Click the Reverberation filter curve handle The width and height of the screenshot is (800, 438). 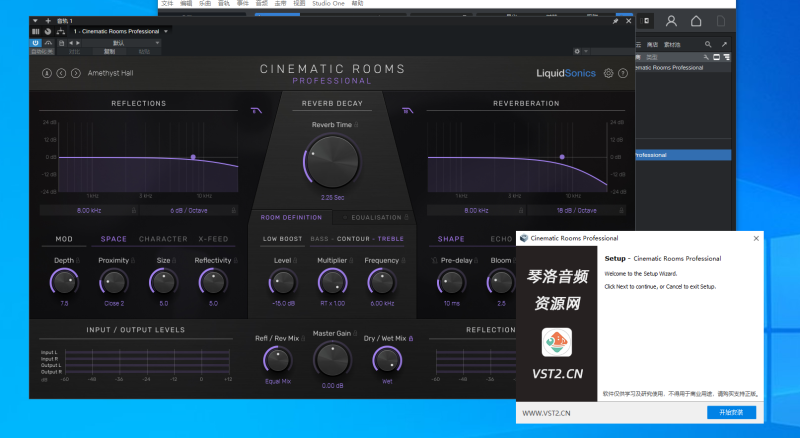pyautogui.click(x=562, y=157)
